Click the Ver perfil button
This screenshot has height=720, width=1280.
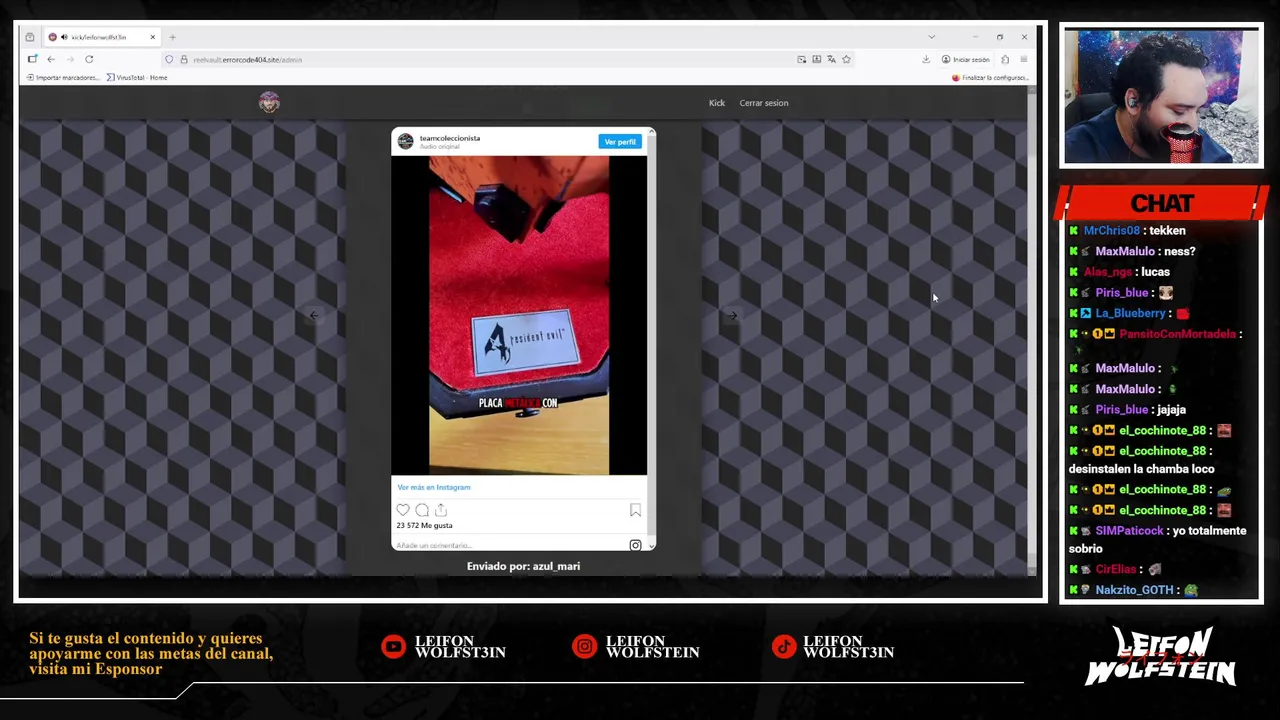click(620, 142)
